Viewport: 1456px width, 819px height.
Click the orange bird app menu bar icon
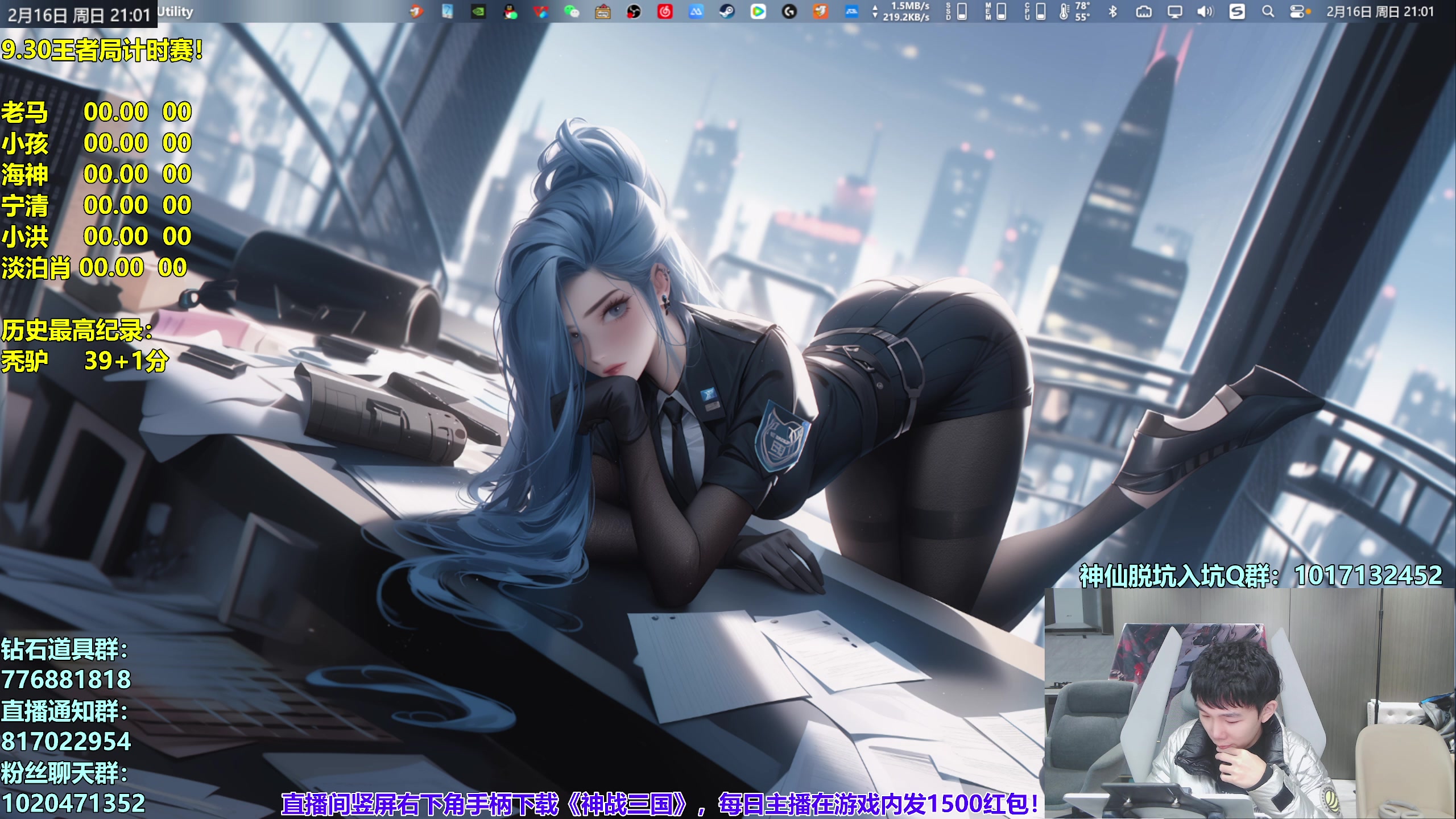416,11
